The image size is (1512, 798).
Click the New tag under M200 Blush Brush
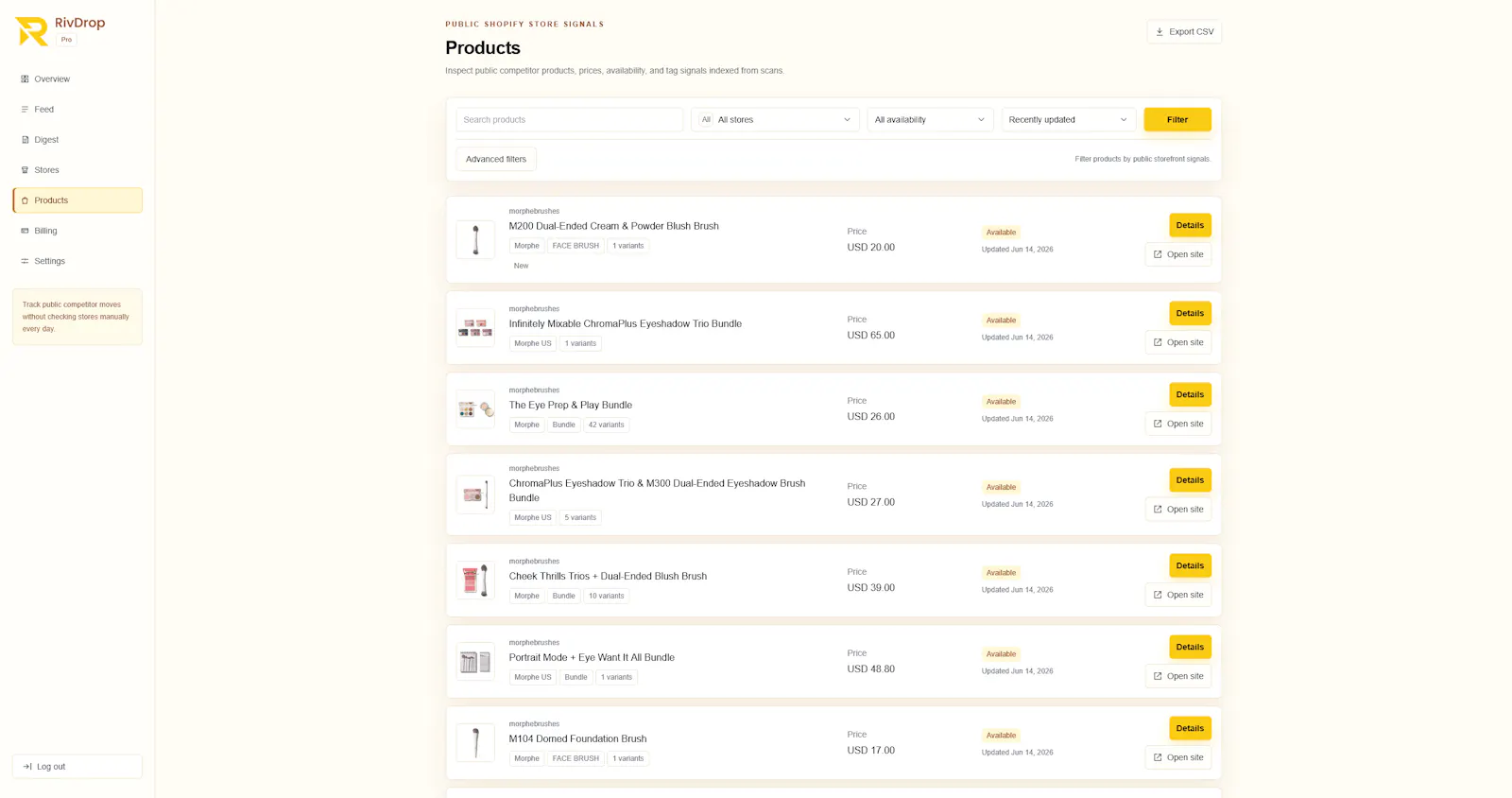(521, 266)
